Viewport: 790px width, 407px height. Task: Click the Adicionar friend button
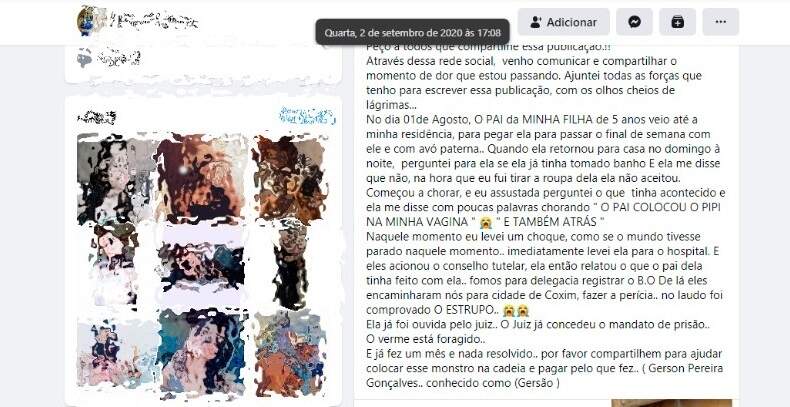tap(563, 22)
